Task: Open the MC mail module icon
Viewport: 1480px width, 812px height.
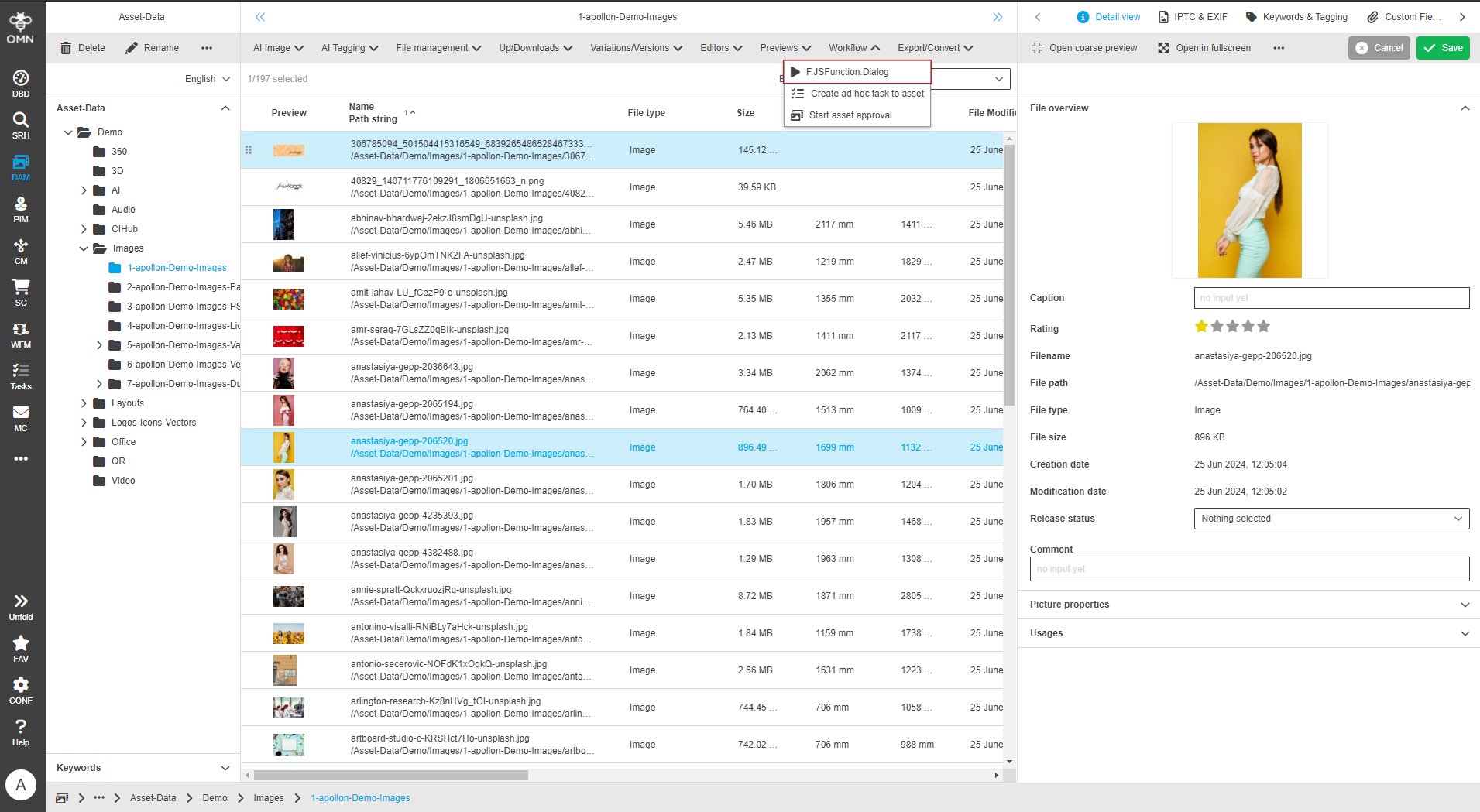Action: click(21, 417)
